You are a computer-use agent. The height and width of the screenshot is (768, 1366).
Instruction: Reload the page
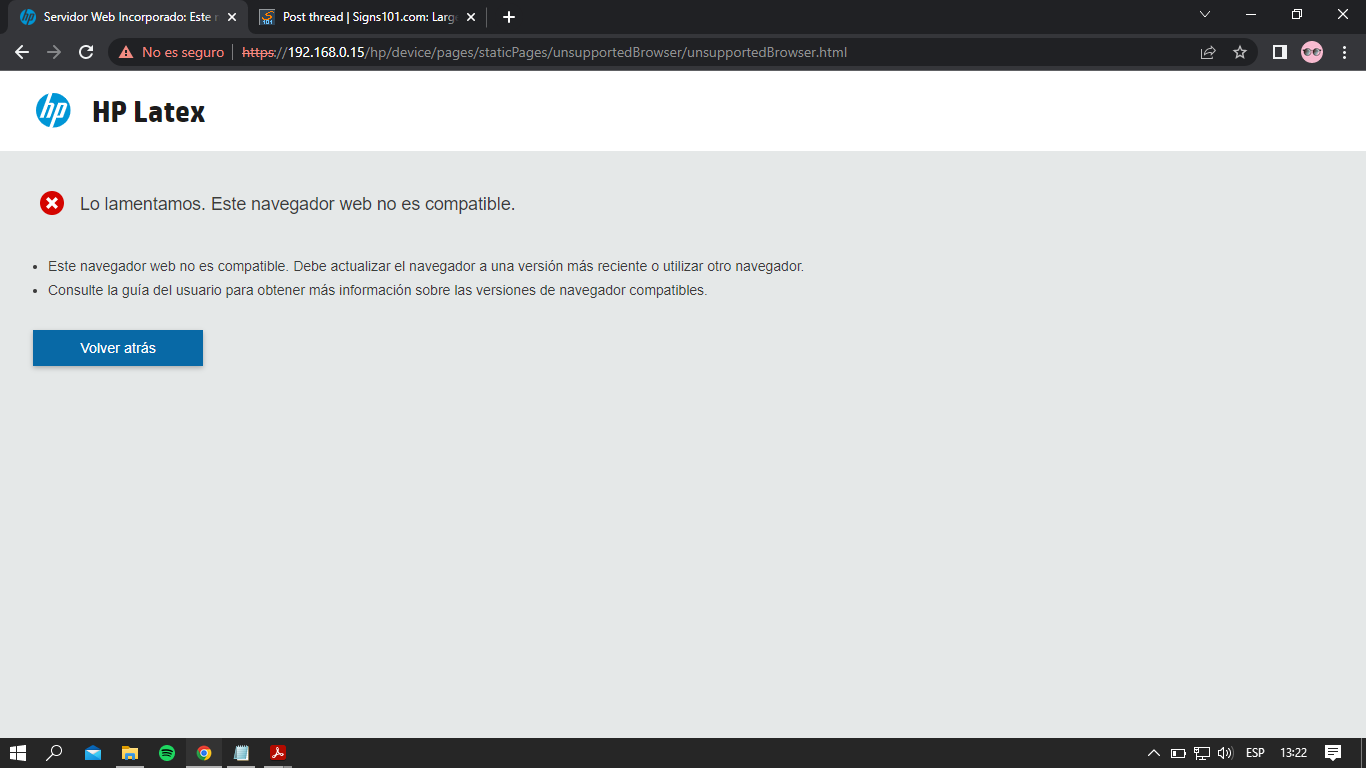86,52
